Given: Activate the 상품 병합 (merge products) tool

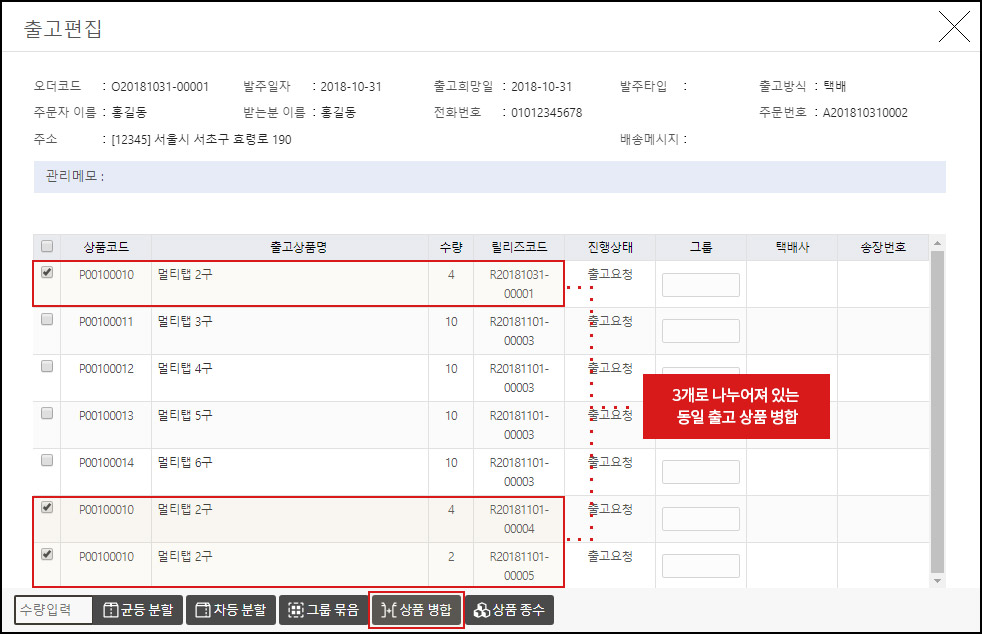Looking at the screenshot, I should [416, 609].
